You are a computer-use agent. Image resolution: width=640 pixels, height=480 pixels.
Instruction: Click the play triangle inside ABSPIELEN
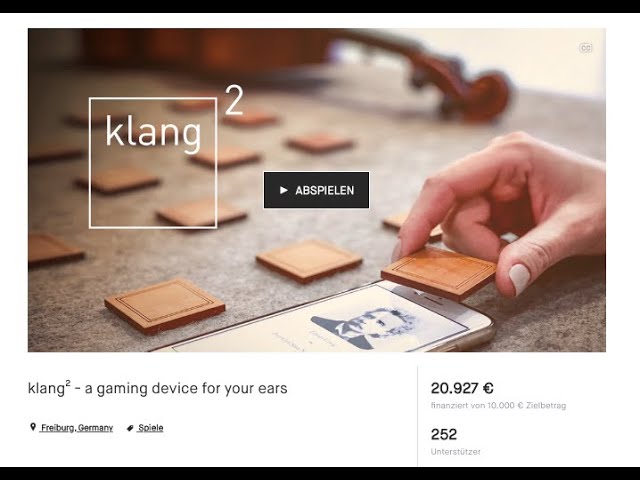tap(284, 190)
